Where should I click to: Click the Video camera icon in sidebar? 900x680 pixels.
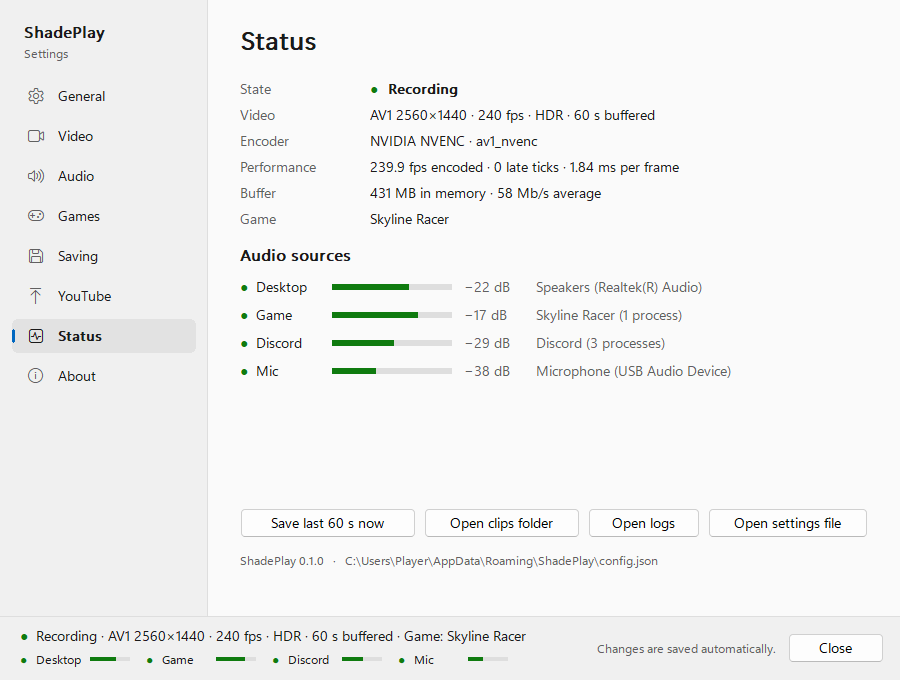pyautogui.click(x=36, y=136)
